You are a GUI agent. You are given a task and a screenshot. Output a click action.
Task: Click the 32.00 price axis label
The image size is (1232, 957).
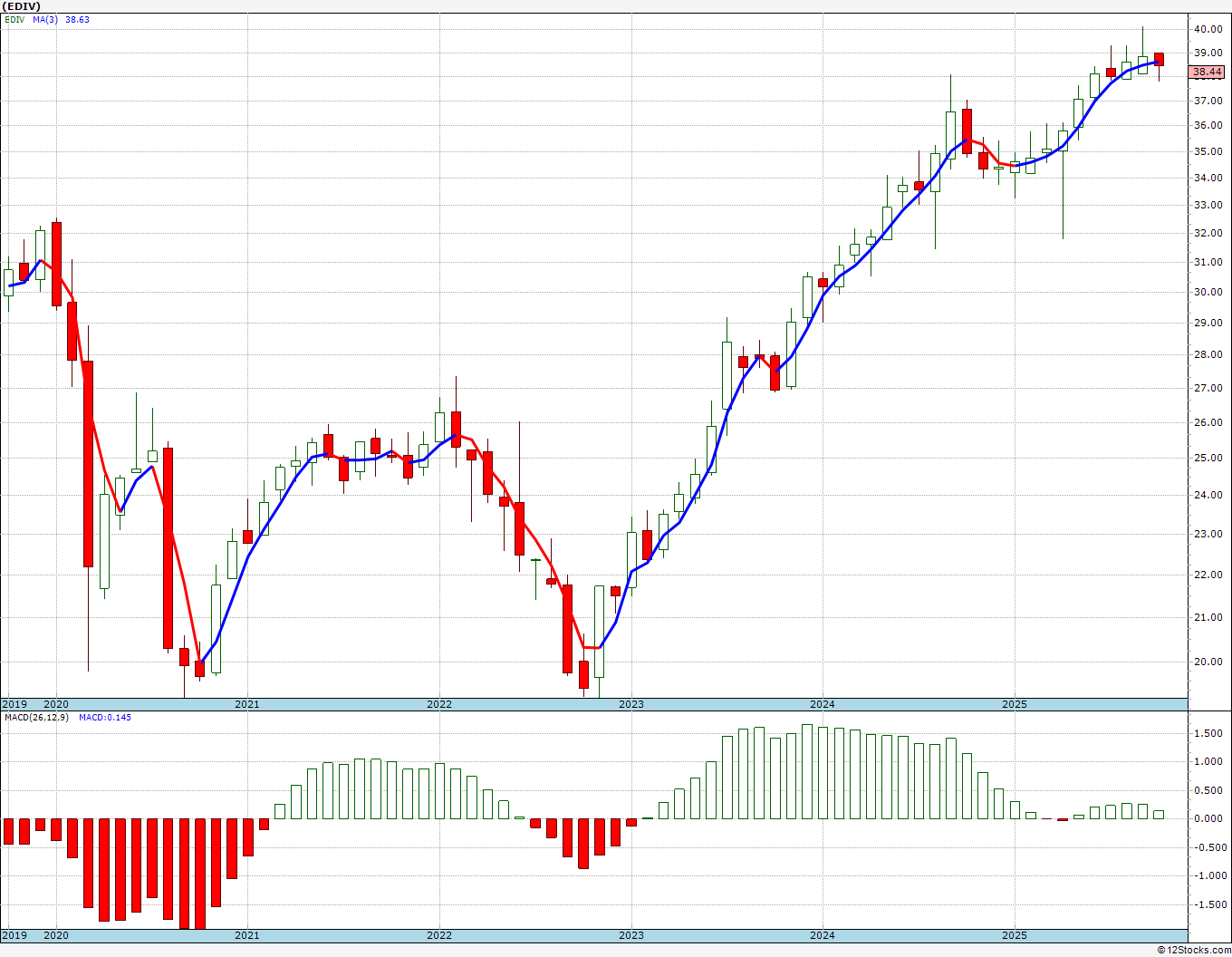(1208, 233)
